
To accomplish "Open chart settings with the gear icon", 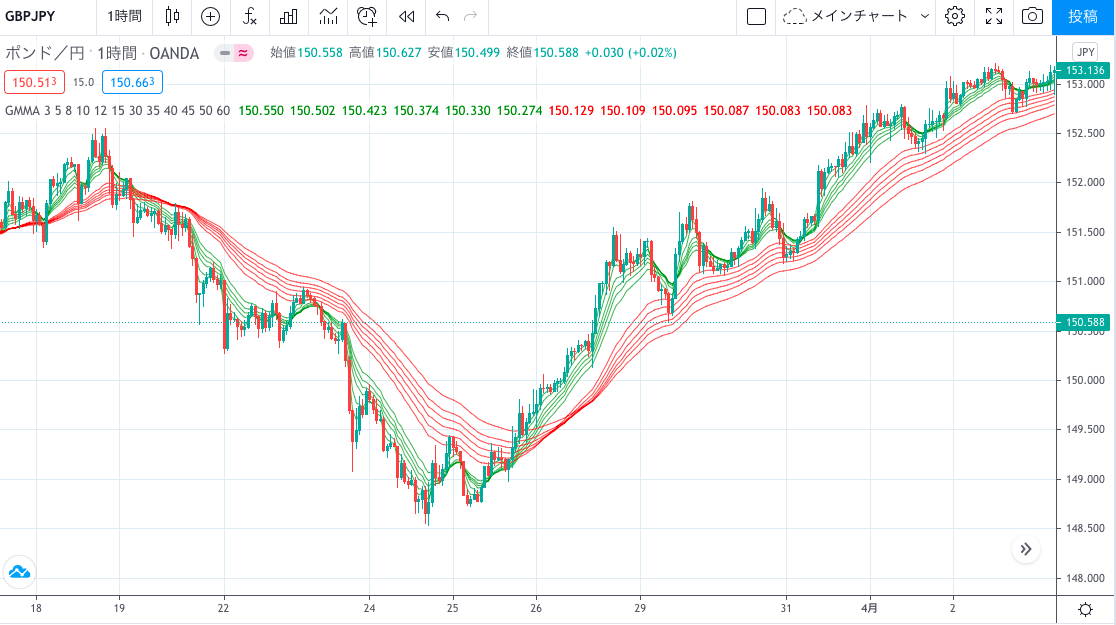I will pyautogui.click(x=955, y=16).
